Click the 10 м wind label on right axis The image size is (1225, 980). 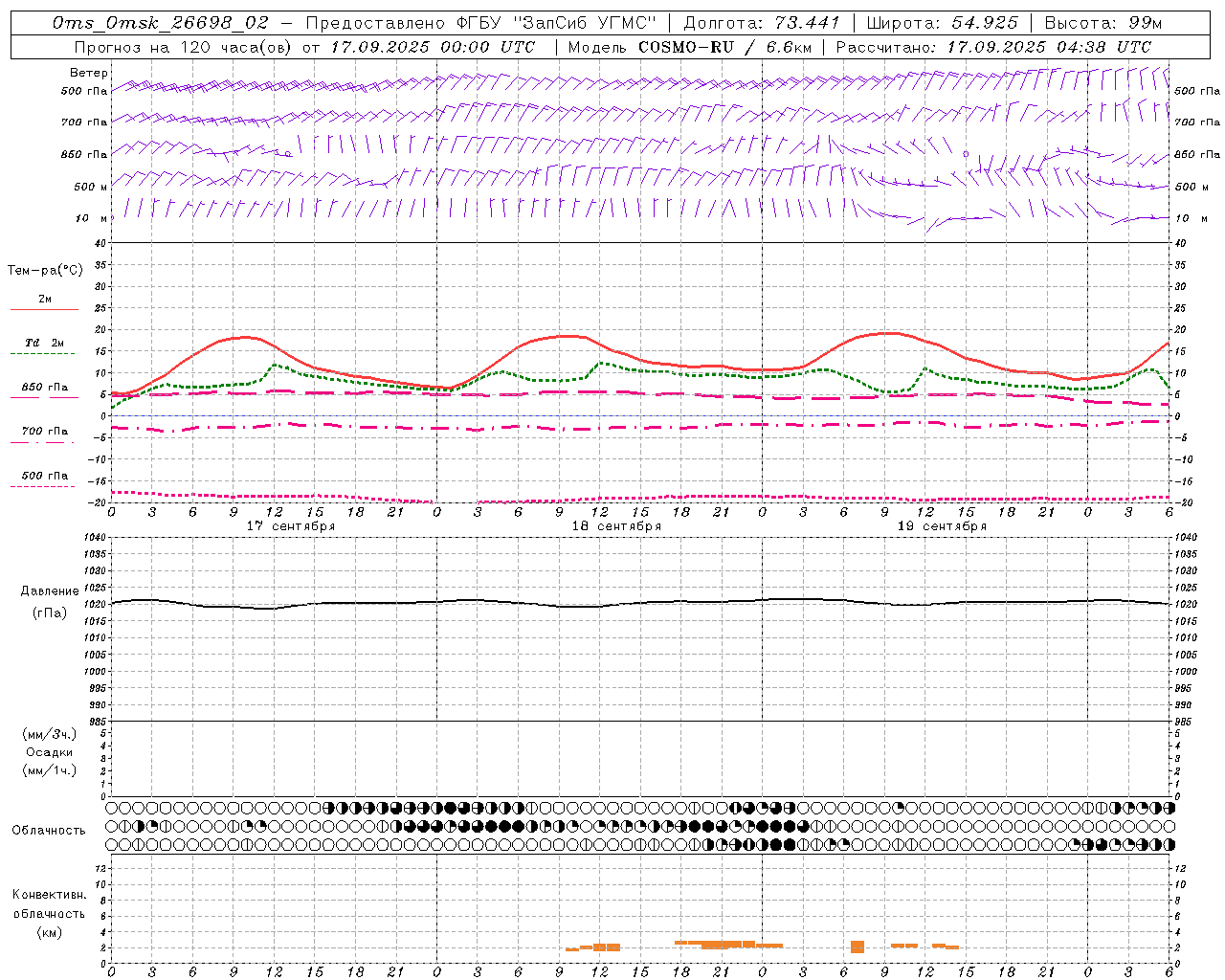(1191, 218)
